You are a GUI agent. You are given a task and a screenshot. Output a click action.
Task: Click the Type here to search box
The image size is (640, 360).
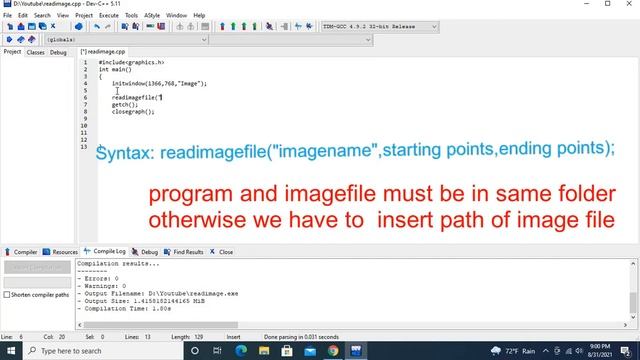(x=103, y=351)
